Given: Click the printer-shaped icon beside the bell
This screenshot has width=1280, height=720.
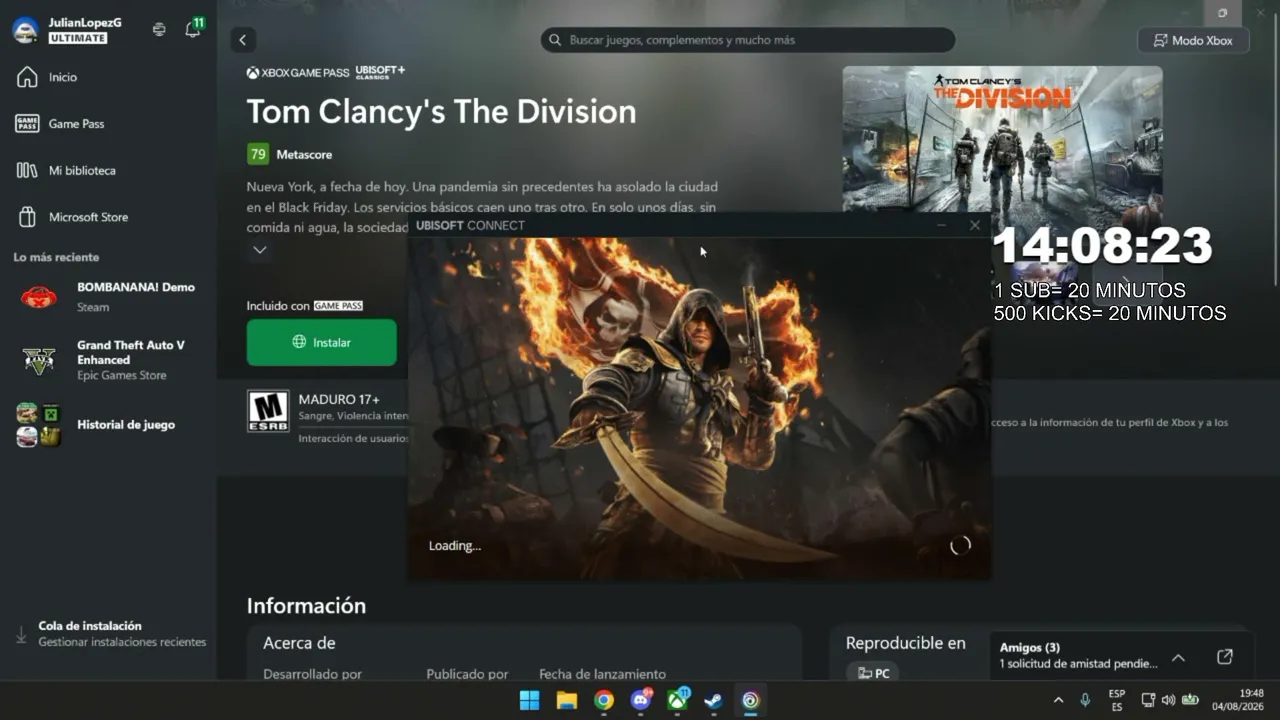Looking at the screenshot, I should coord(159,30).
